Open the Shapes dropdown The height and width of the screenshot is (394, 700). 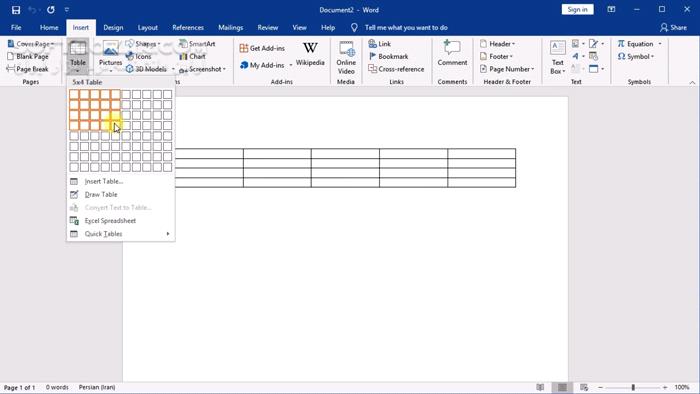143,44
